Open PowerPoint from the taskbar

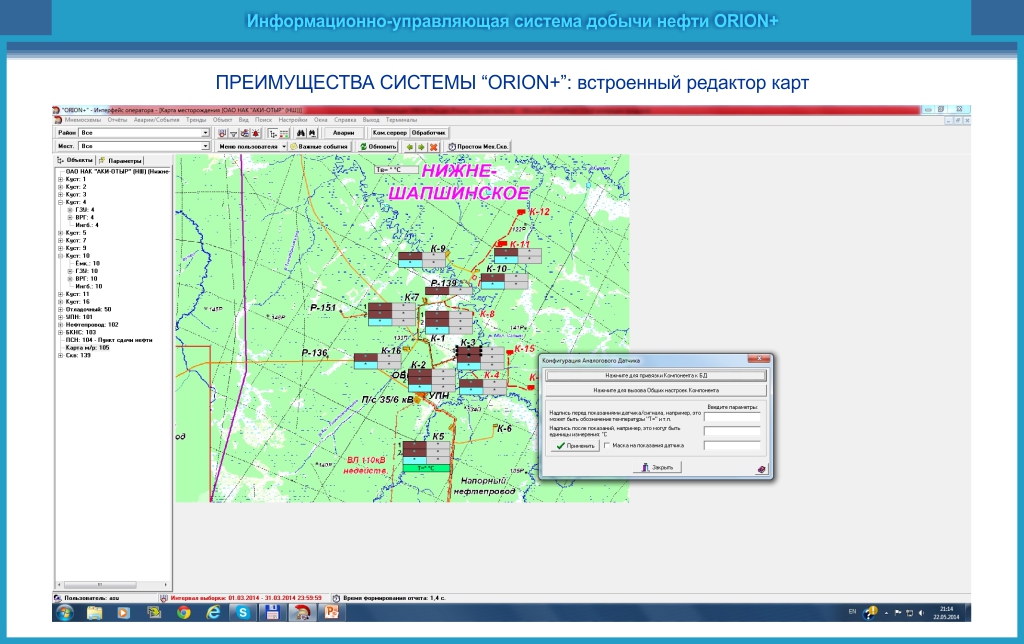tap(332, 613)
